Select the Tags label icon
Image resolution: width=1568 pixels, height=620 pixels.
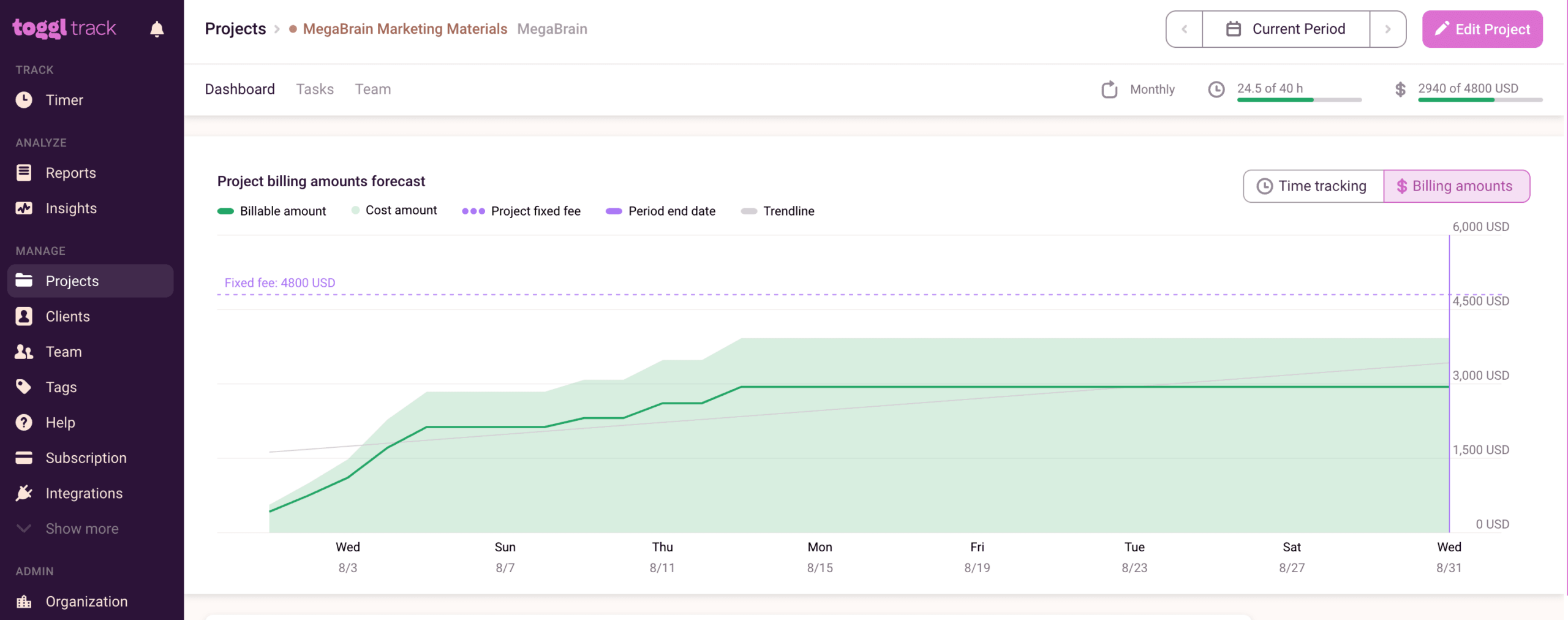point(24,387)
